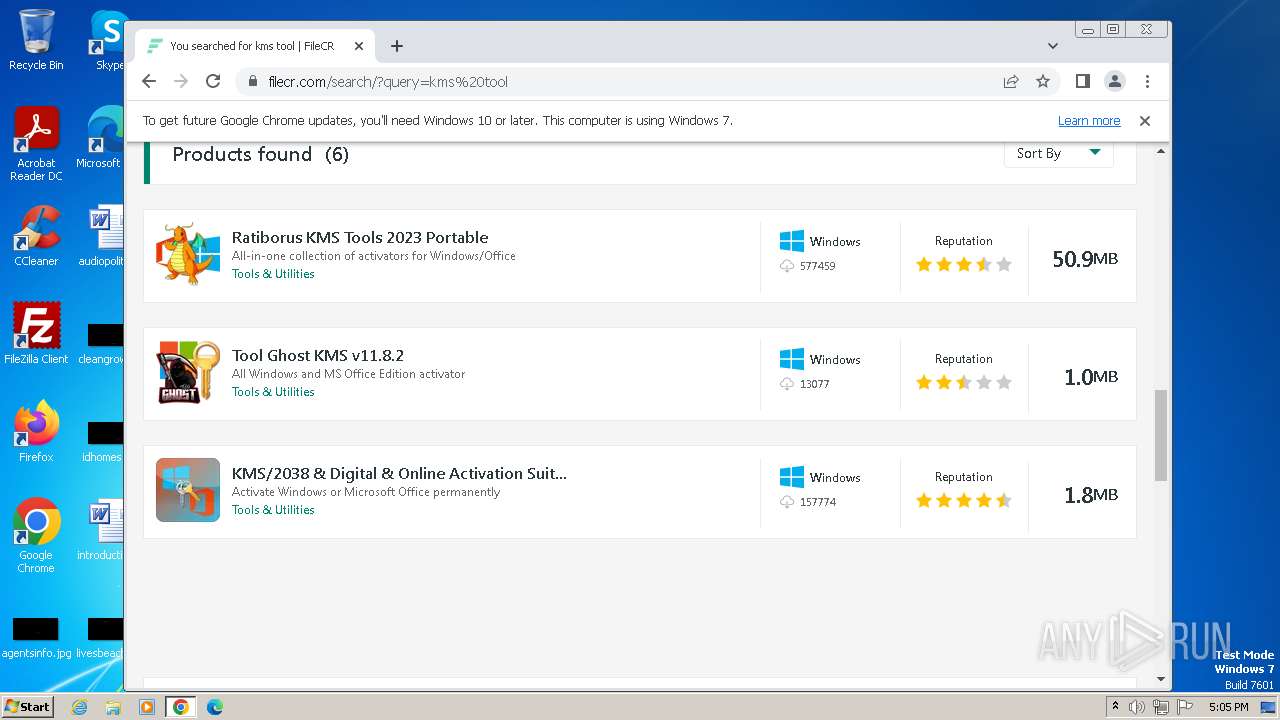Click the Action Center flag tray icon
Screen dimensions: 1280x720
pyautogui.click(x=1185, y=707)
